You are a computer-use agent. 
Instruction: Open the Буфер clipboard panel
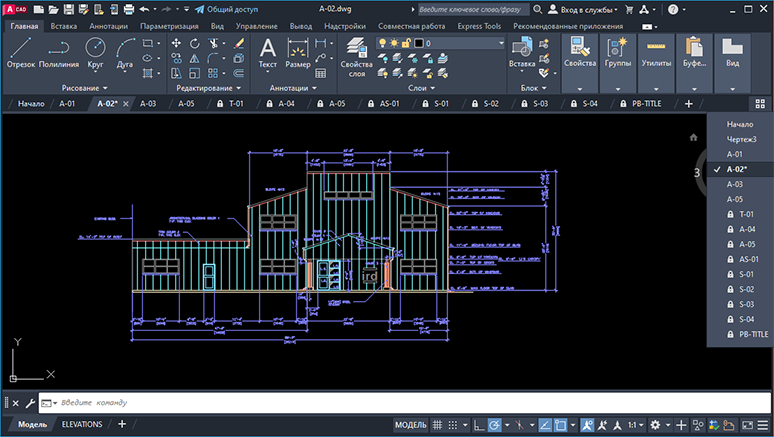[x=695, y=63]
